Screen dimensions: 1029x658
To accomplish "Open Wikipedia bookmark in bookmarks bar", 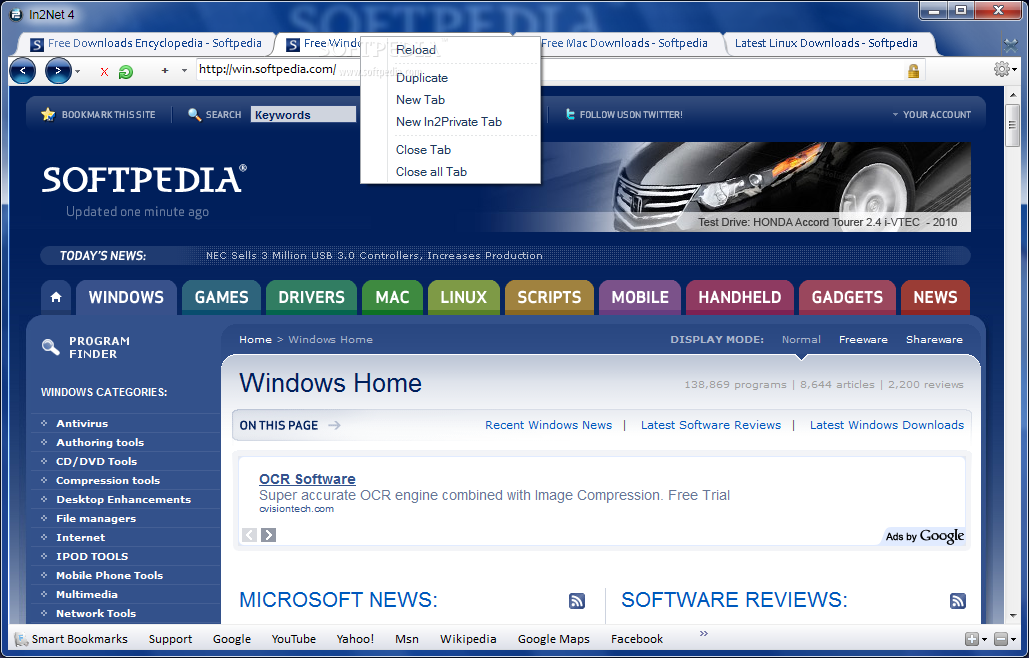I will tap(468, 639).
